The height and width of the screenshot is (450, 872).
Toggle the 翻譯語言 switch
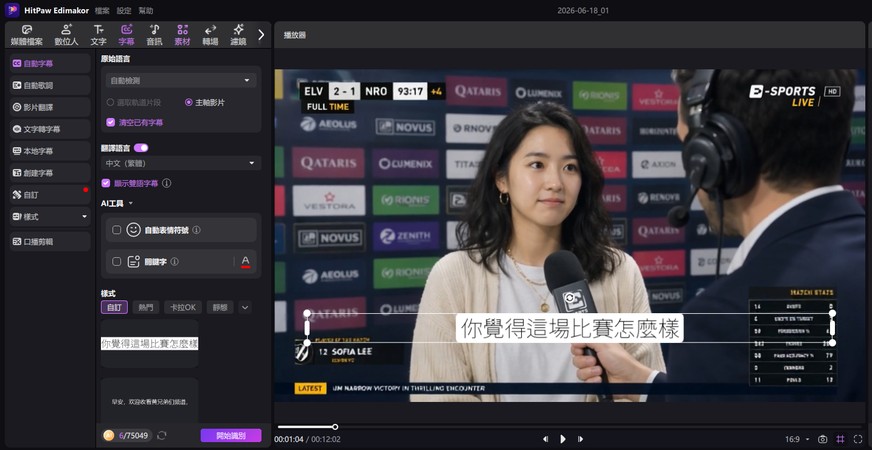141,148
